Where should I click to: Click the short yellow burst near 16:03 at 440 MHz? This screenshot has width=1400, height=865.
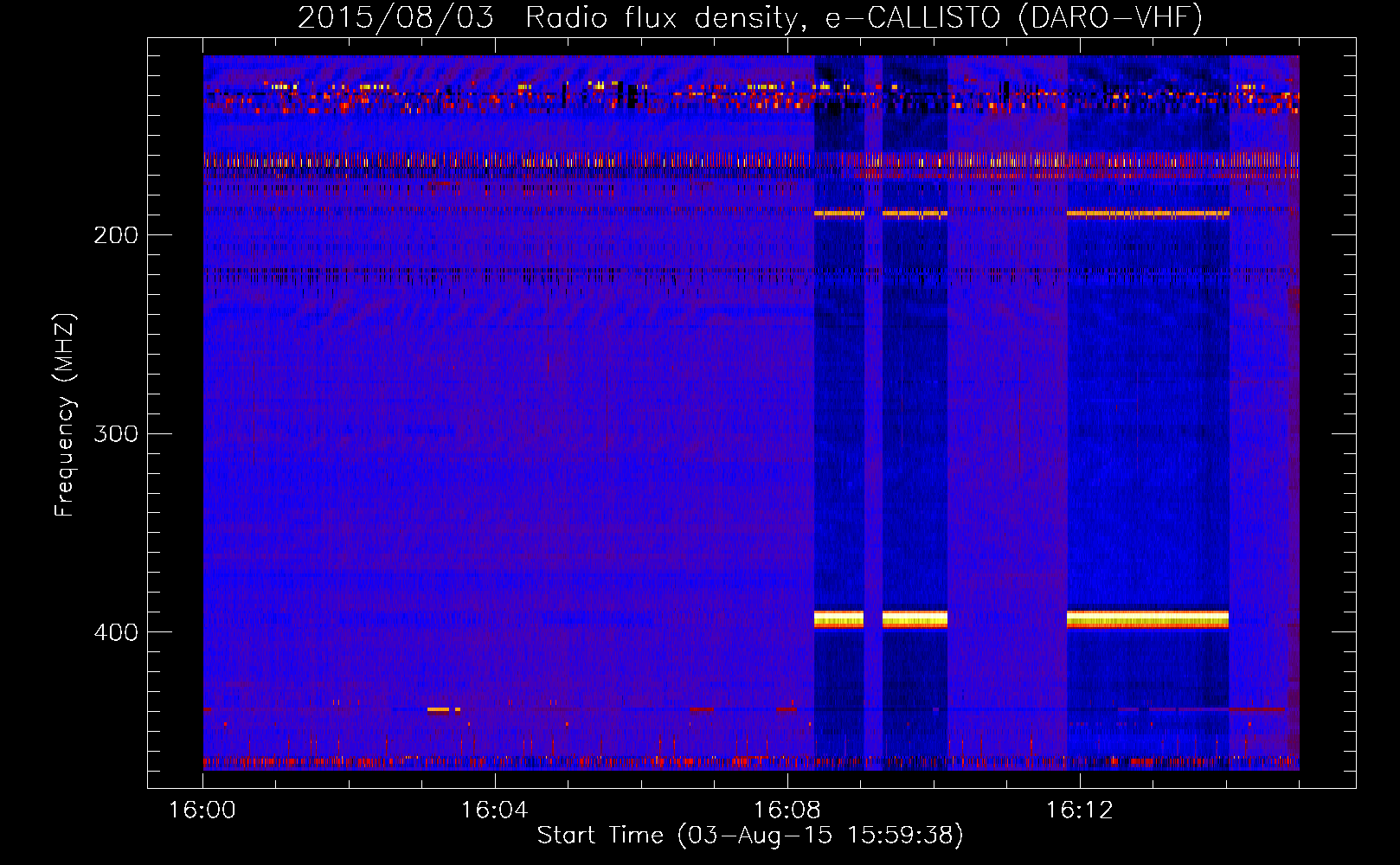pyautogui.click(x=439, y=709)
